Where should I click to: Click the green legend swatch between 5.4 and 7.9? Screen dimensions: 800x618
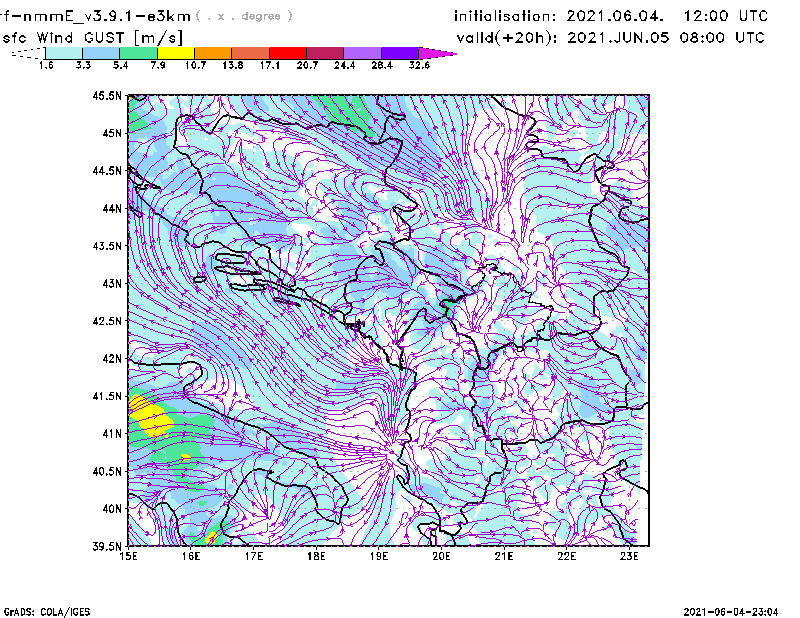(139, 53)
